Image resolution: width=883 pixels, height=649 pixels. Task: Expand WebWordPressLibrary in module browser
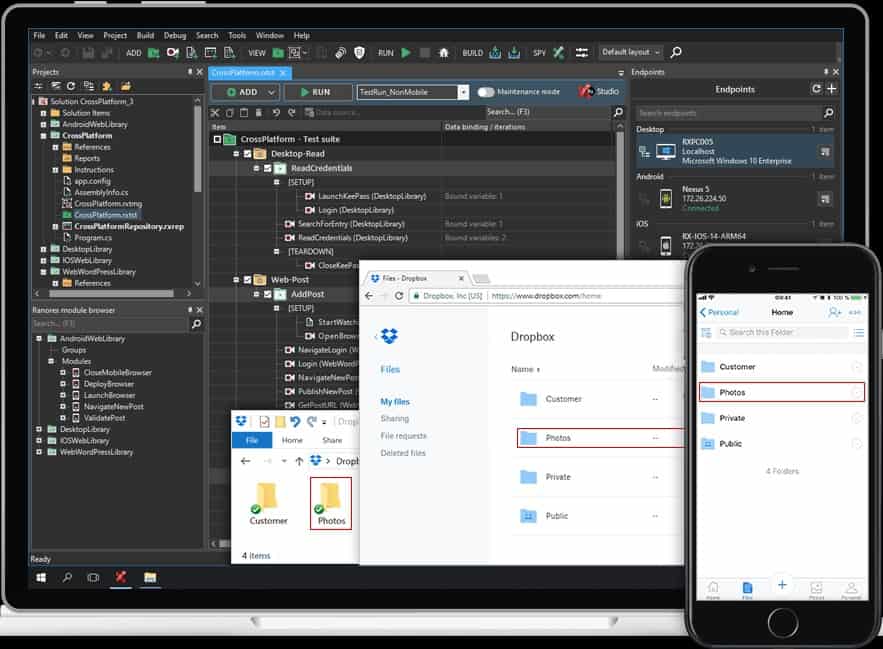pyautogui.click(x=39, y=452)
